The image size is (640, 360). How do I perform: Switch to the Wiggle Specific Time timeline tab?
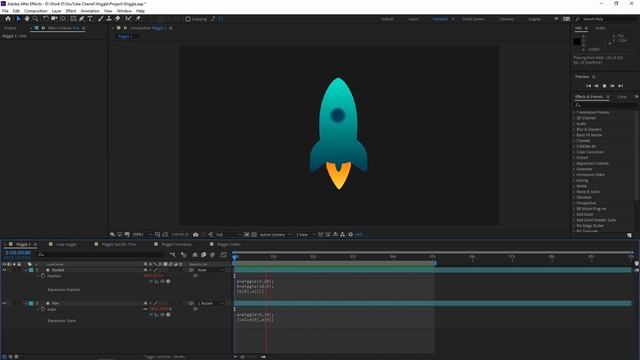click(x=119, y=244)
